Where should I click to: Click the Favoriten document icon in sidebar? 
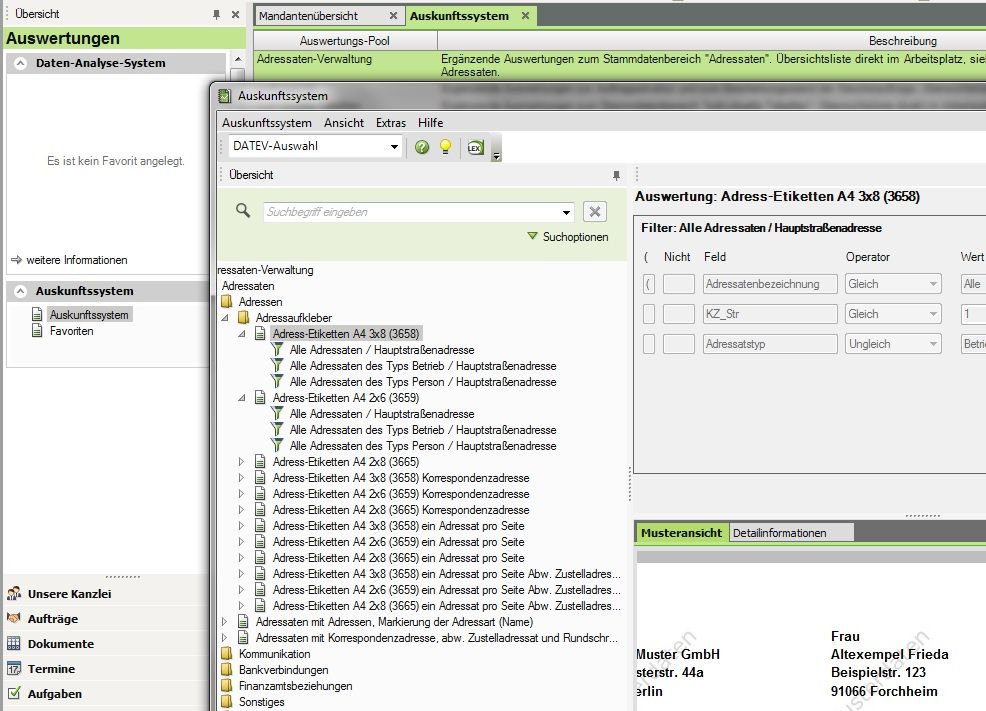click(37, 331)
